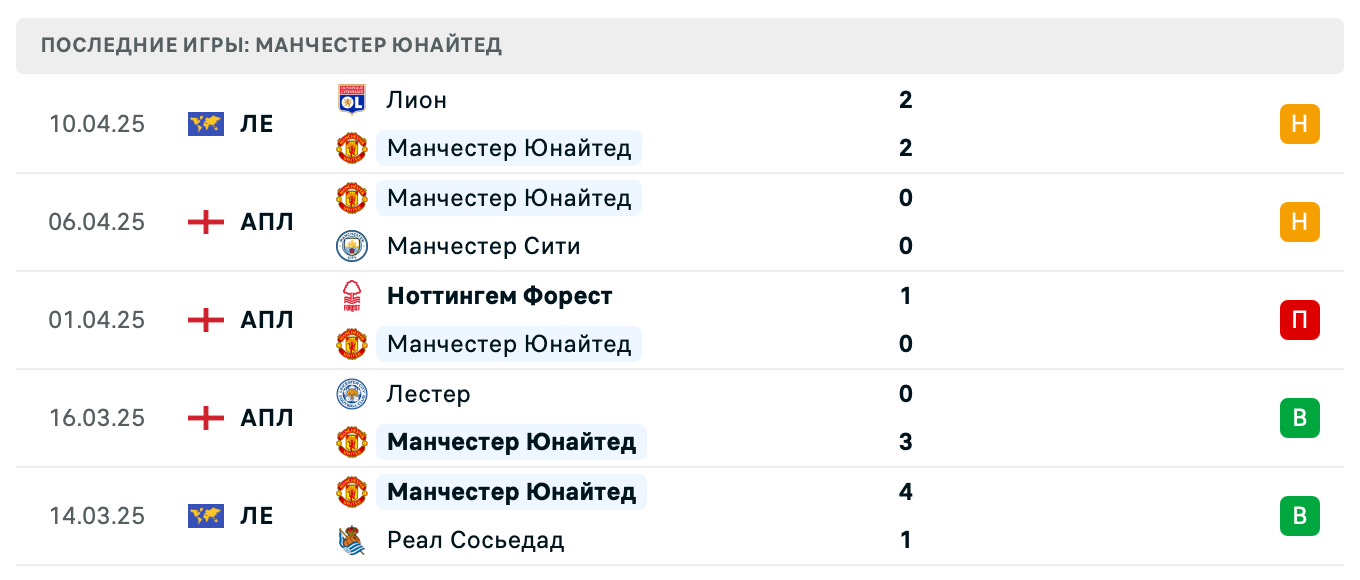The image size is (1360, 580).
Task: Select the Real Sociedad crest icon
Action: [352, 540]
